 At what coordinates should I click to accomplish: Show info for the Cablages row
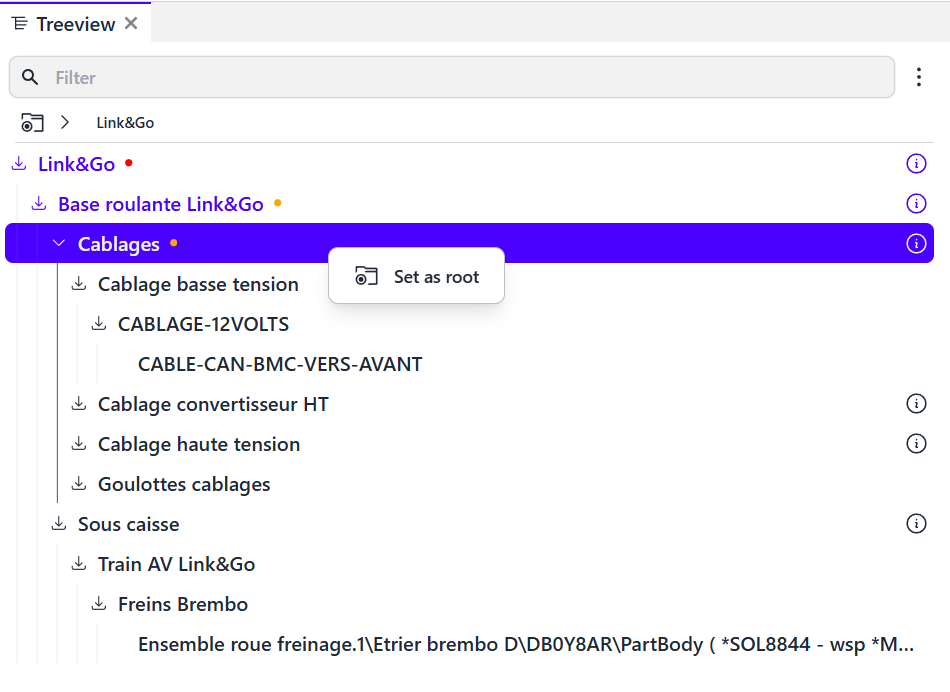pos(916,244)
